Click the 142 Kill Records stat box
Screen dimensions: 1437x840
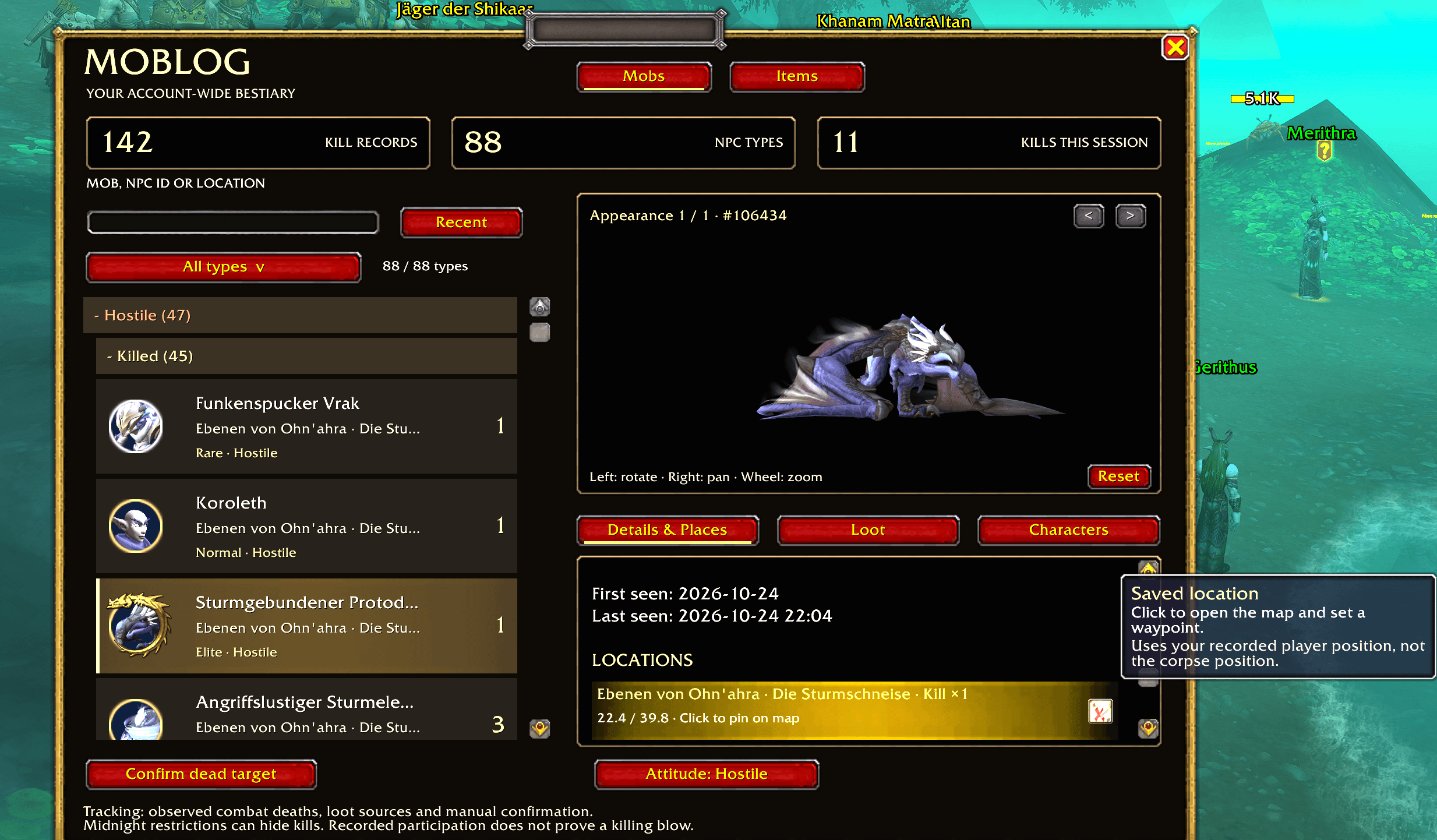[x=258, y=143]
